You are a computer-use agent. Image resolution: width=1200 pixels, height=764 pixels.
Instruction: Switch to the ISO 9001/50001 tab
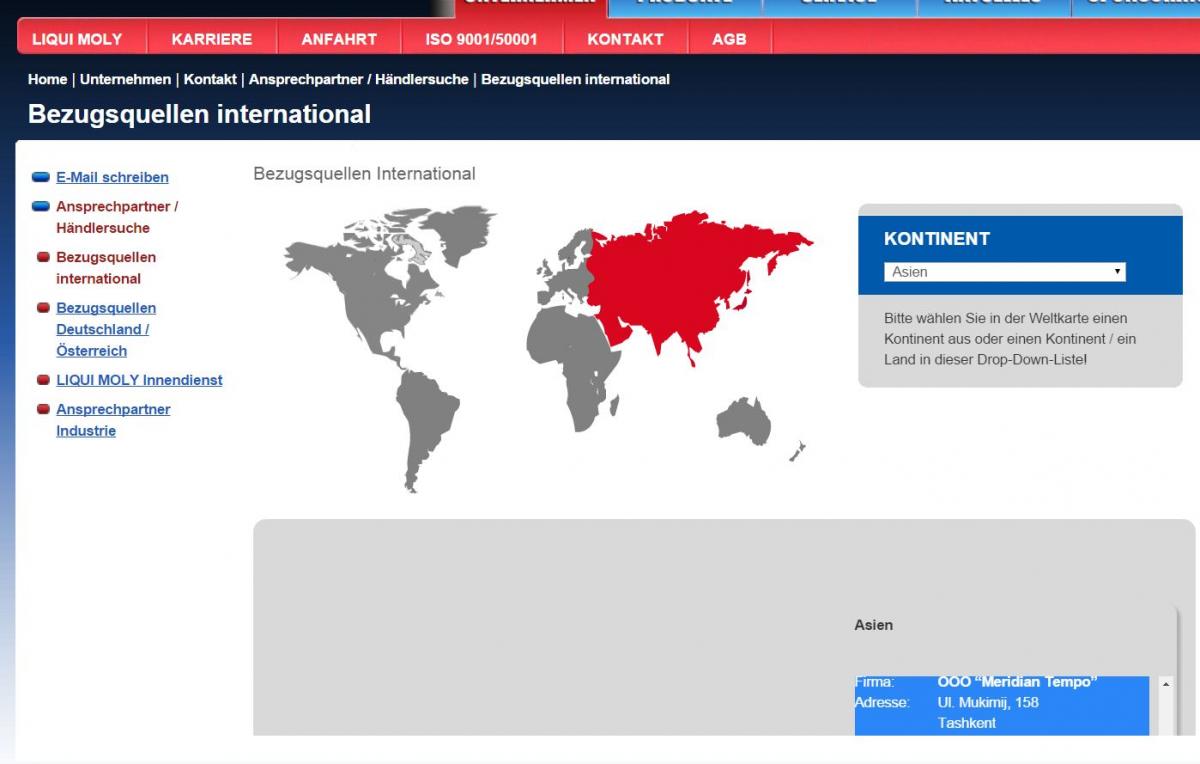tap(482, 39)
